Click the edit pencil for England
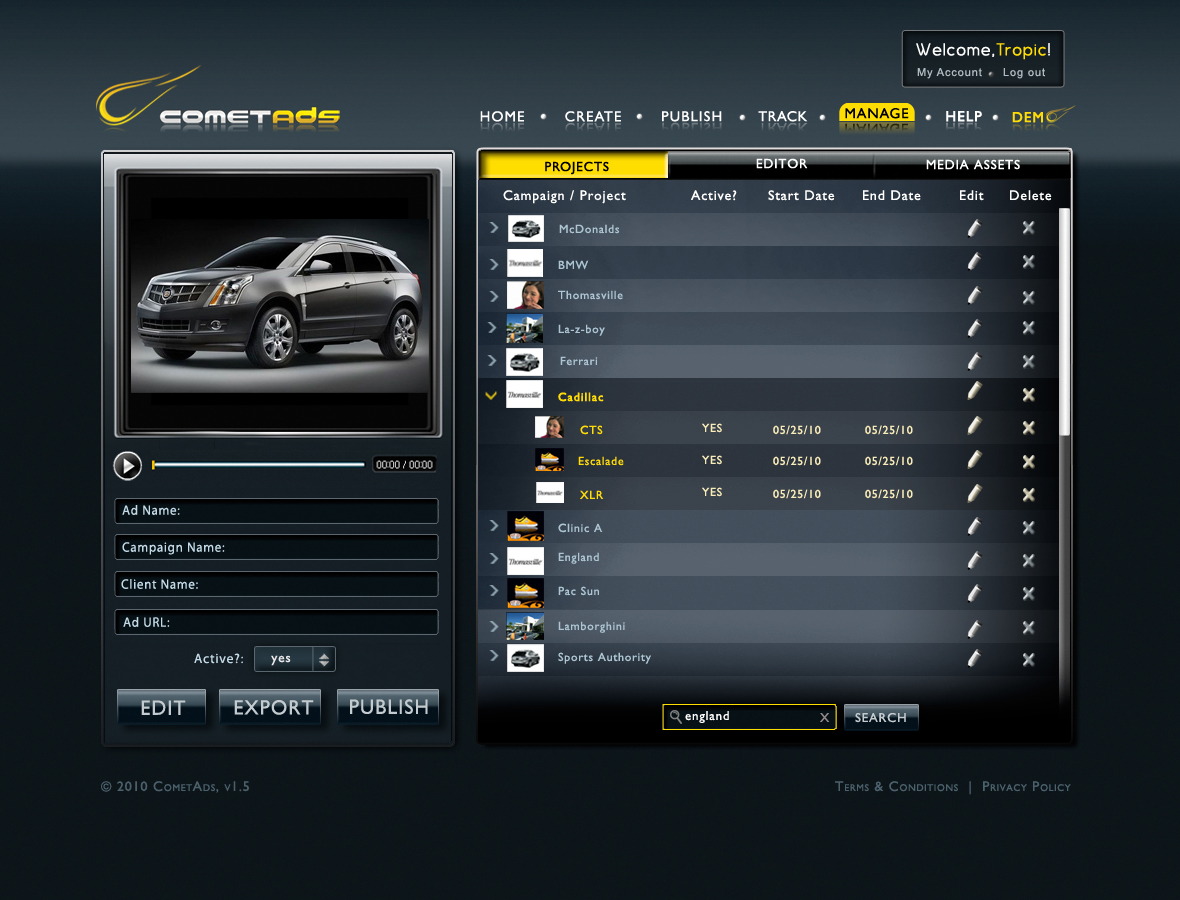The image size is (1180, 900). 974,560
